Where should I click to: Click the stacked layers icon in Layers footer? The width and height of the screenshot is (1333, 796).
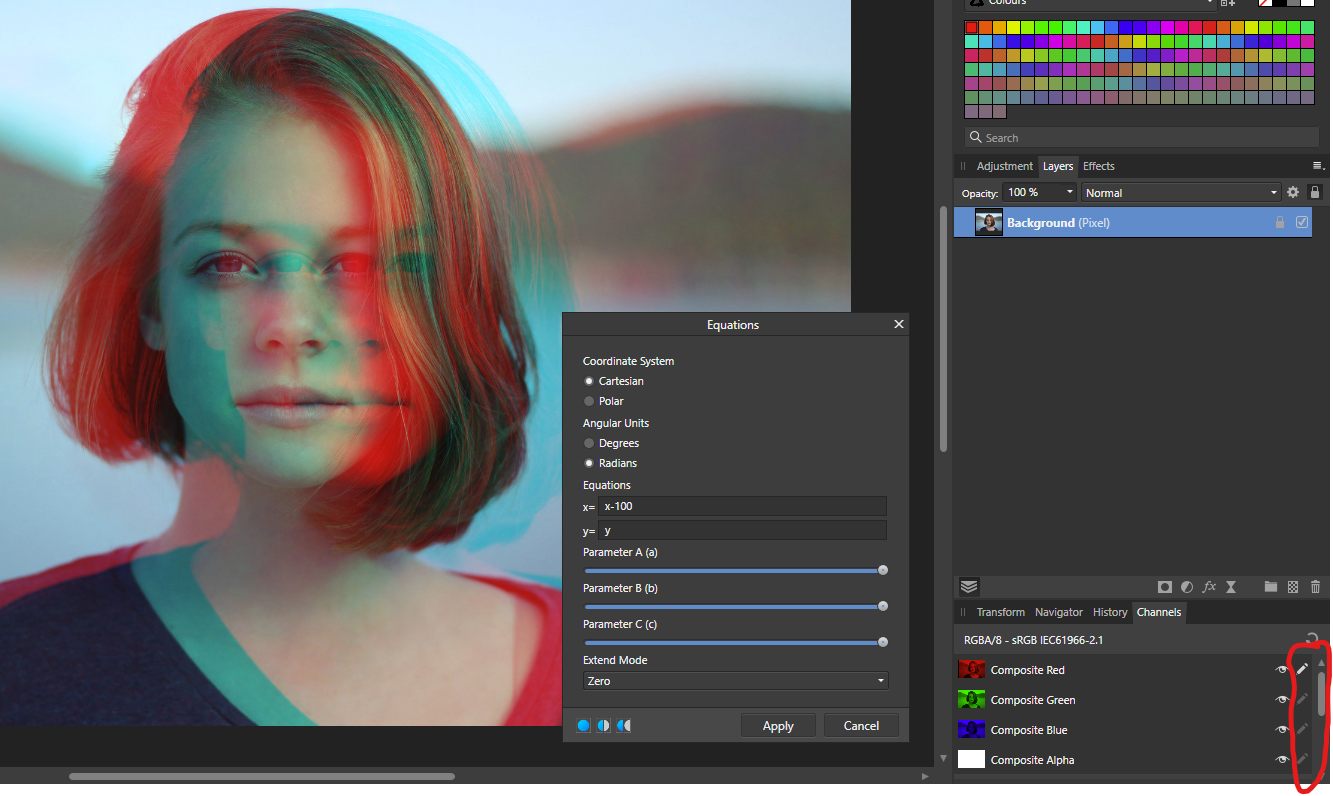[969, 587]
